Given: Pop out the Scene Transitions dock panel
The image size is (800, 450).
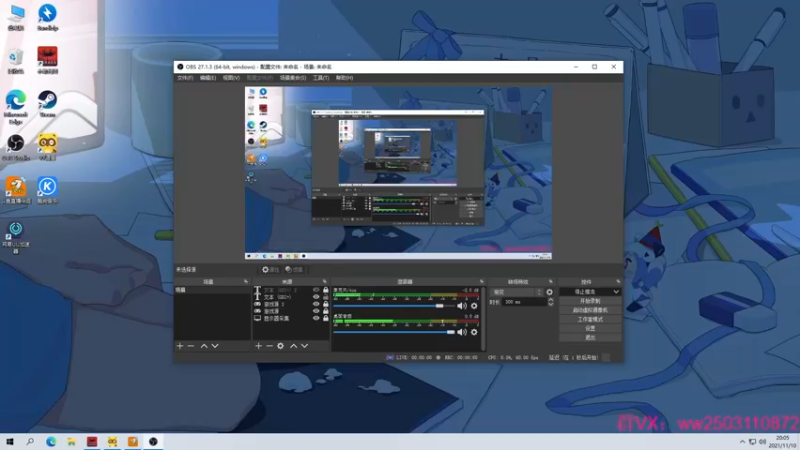Looking at the screenshot, I should (x=551, y=282).
